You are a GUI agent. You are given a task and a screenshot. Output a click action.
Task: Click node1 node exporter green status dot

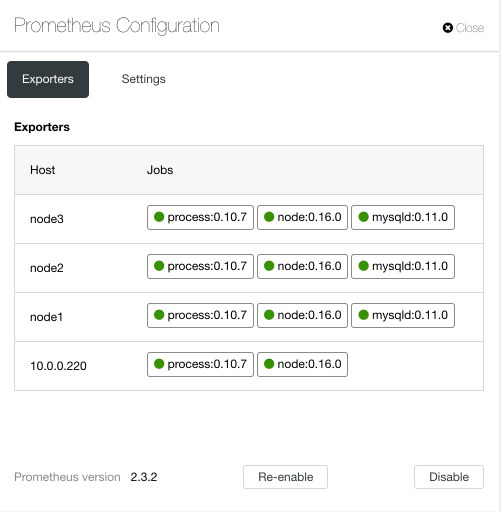click(269, 315)
